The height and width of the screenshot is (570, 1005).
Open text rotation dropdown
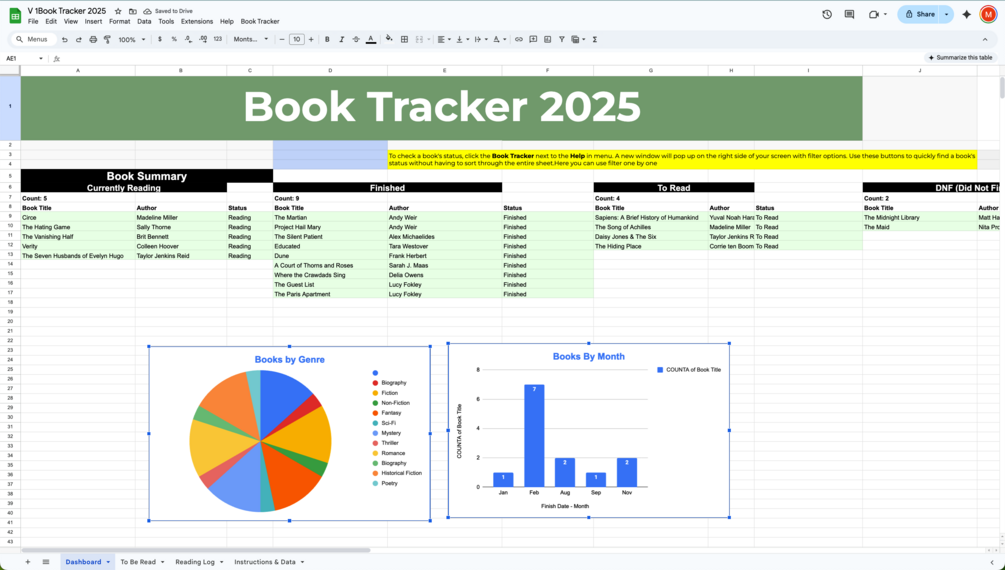499,39
